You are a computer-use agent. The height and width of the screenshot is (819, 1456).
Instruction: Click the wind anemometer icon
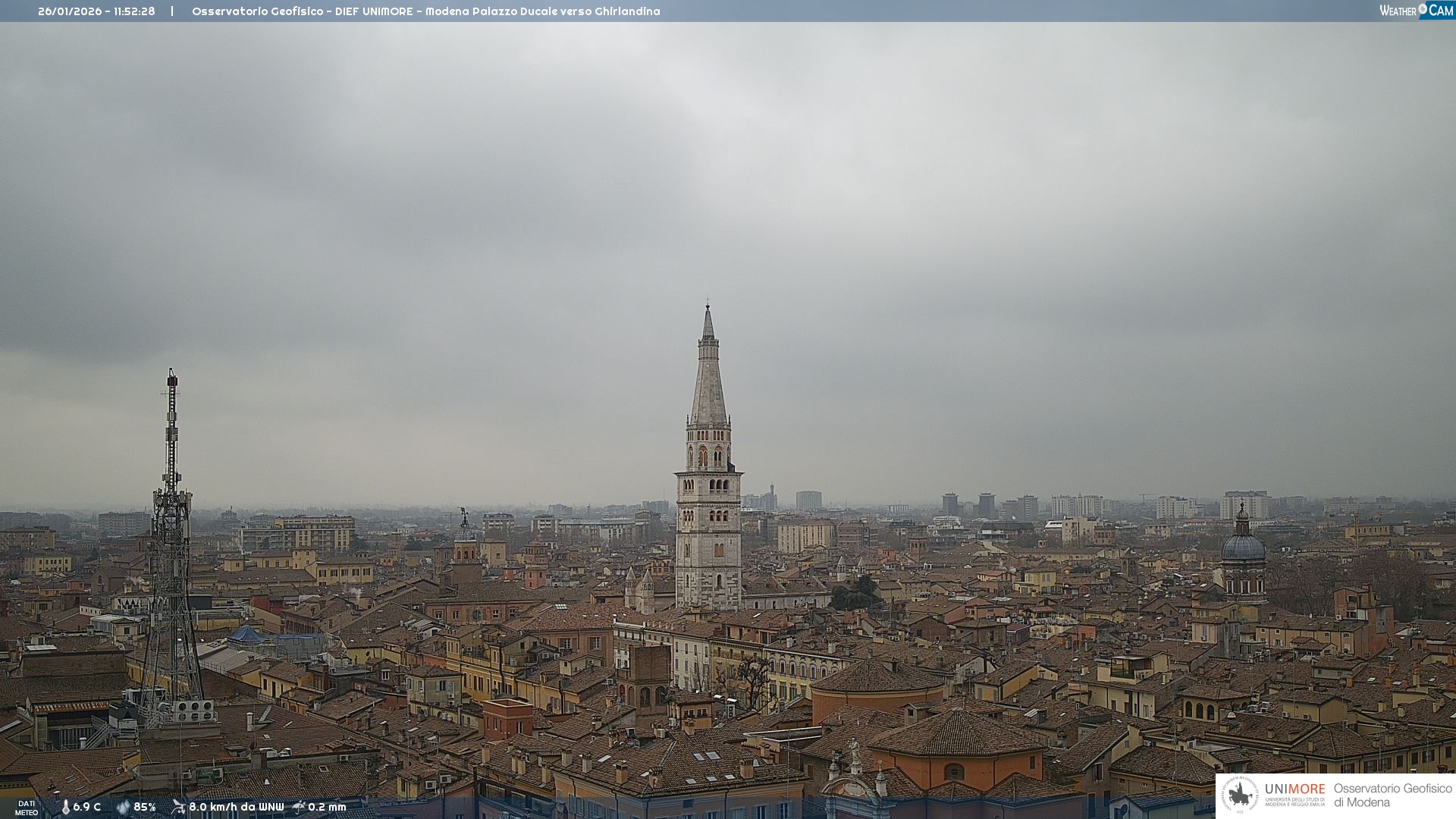coord(178,807)
